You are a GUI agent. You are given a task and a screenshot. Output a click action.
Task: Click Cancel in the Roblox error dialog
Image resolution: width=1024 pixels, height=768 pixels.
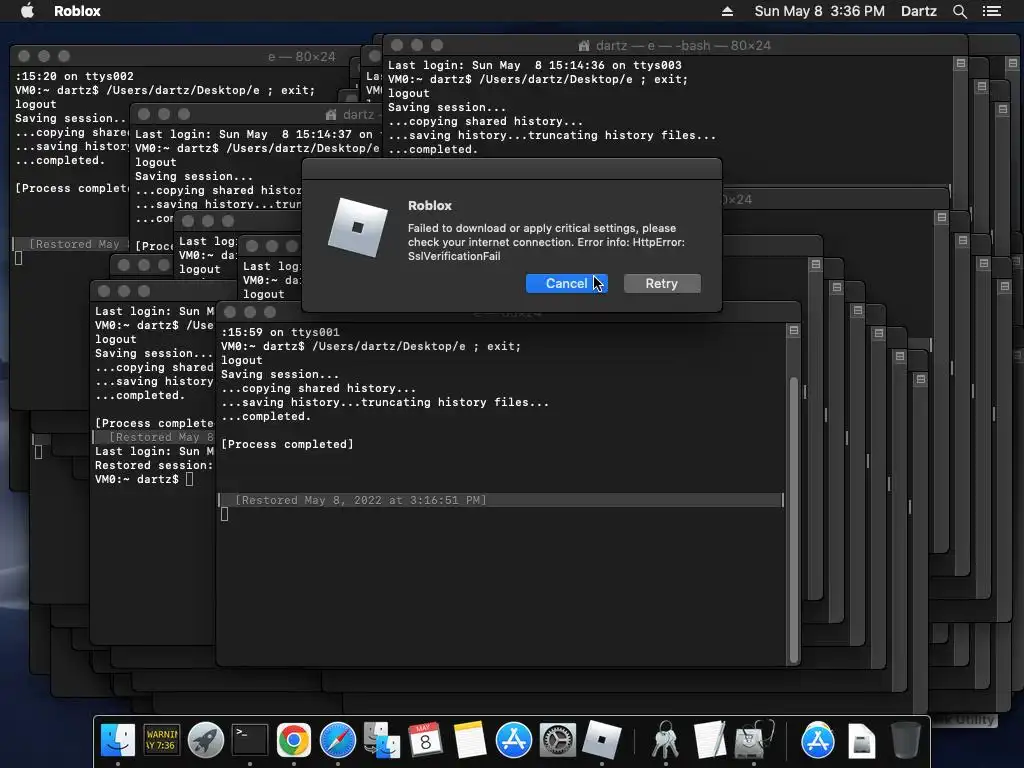566,283
